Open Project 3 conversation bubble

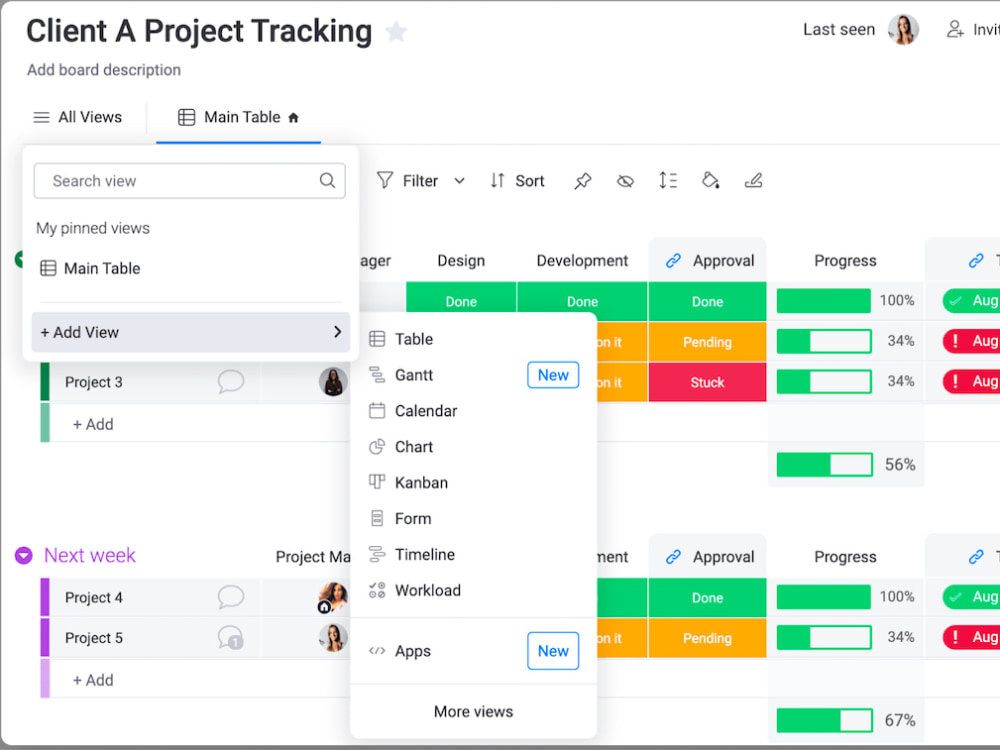click(230, 382)
